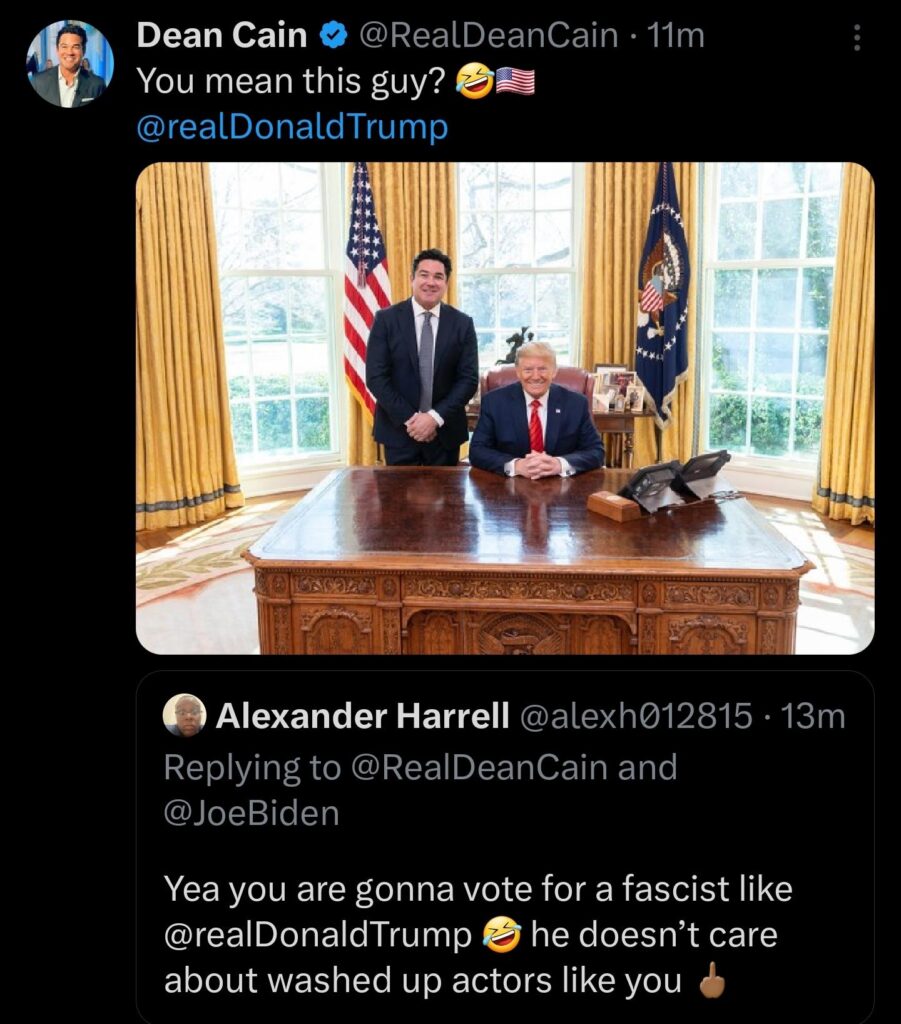Open @RealDeanCain in the 'Replying to' line

coord(480,767)
